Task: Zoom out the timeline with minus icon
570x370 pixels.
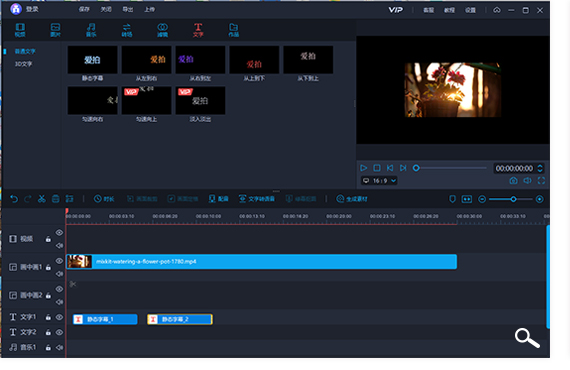Action: (482, 199)
